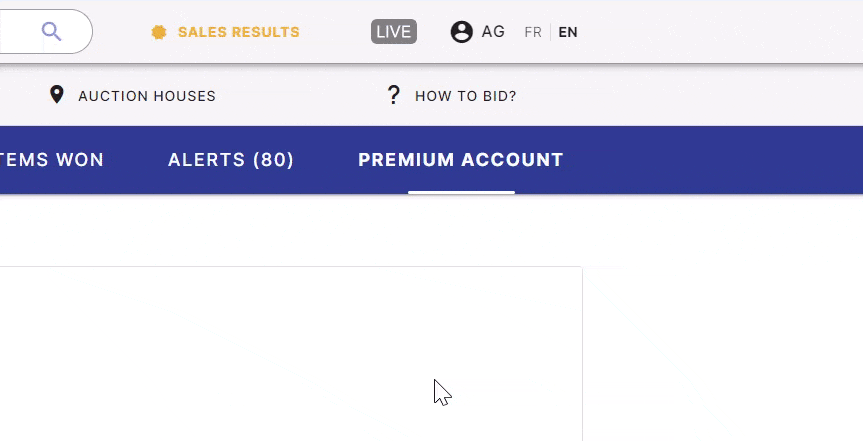Select the EN language option
863x441 pixels.
click(x=568, y=32)
